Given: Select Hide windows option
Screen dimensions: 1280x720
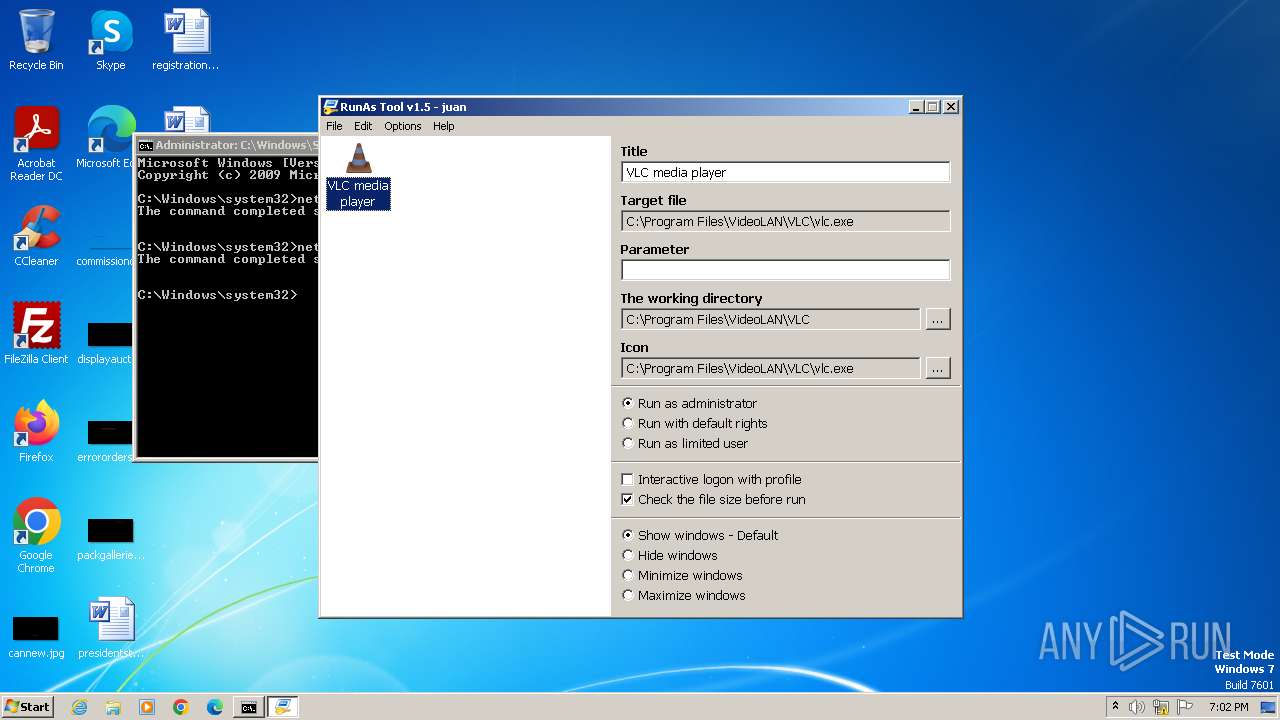Looking at the screenshot, I should pyautogui.click(x=669, y=555).
